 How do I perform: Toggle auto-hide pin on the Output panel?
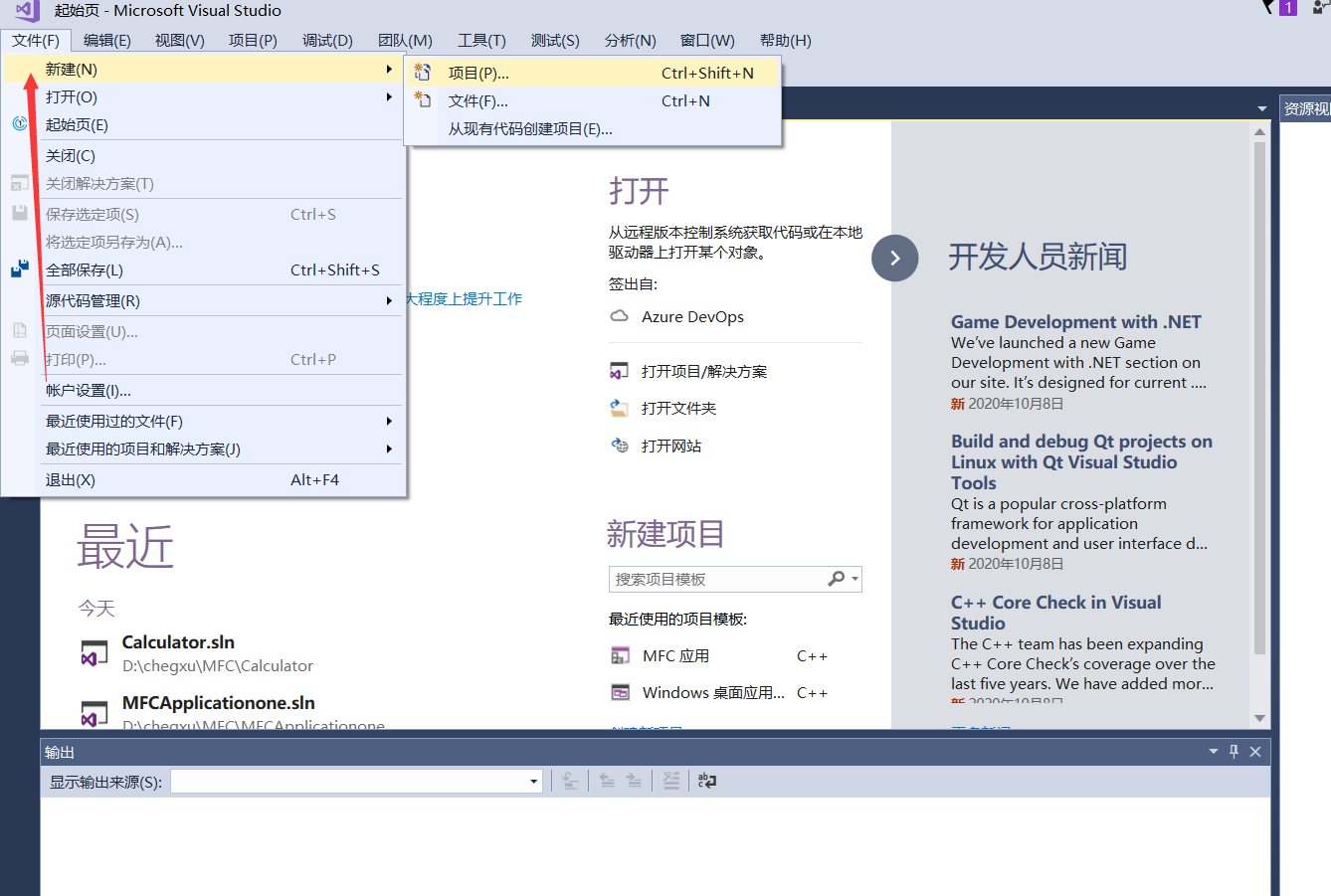coord(1234,752)
